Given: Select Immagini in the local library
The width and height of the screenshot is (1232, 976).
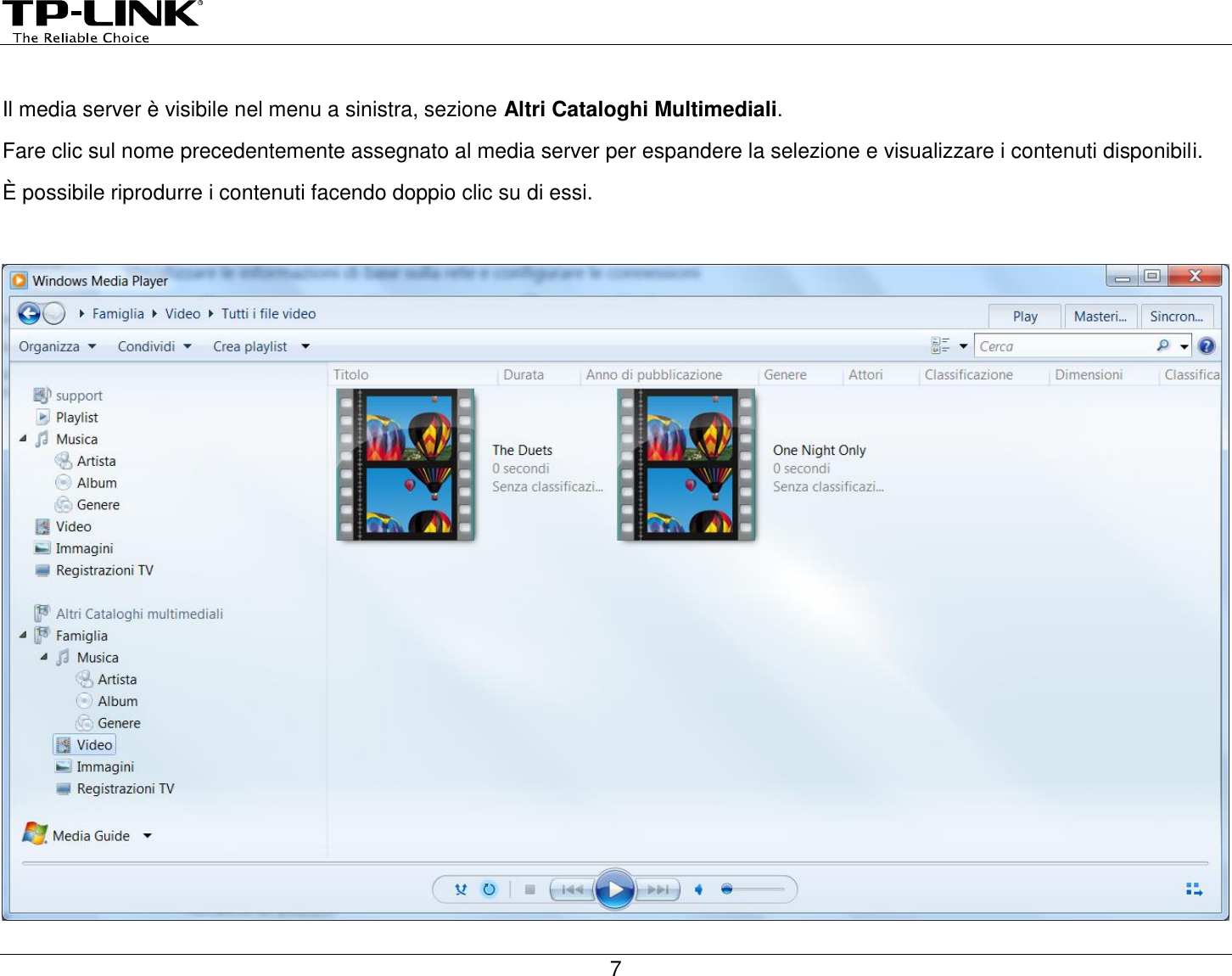Looking at the screenshot, I should tap(74, 549).
